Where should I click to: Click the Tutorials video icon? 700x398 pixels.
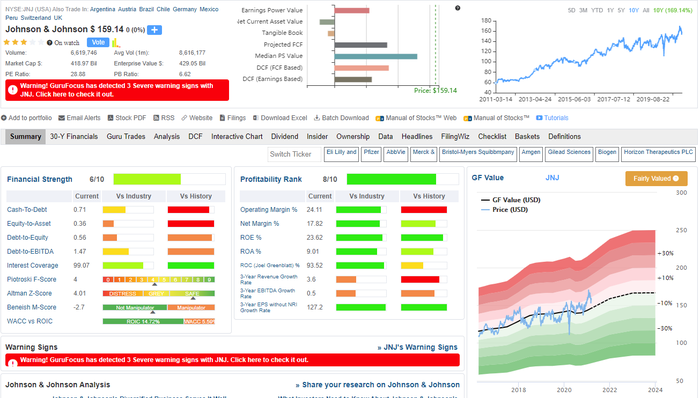(x=539, y=118)
